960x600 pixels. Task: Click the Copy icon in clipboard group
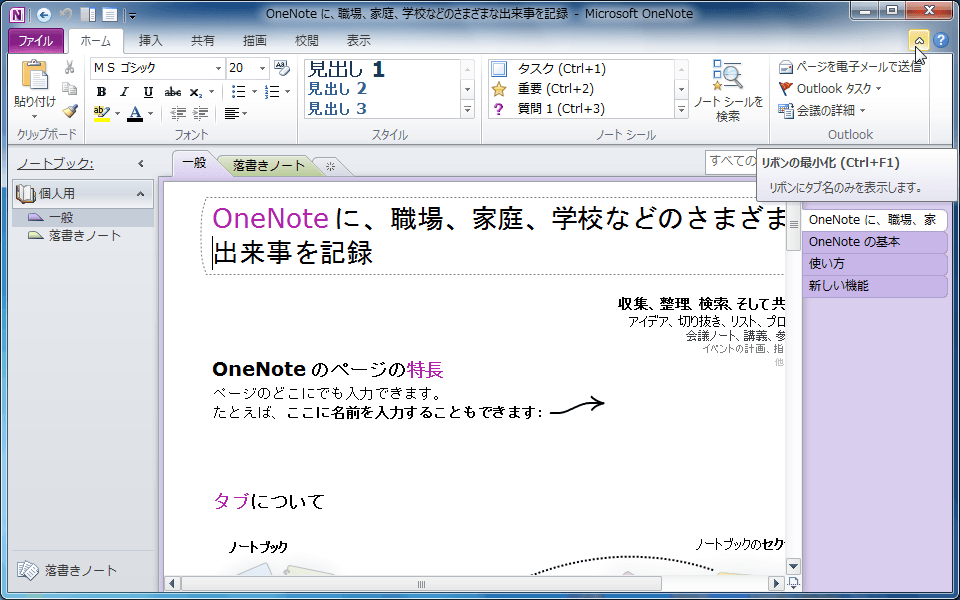pyautogui.click(x=70, y=89)
